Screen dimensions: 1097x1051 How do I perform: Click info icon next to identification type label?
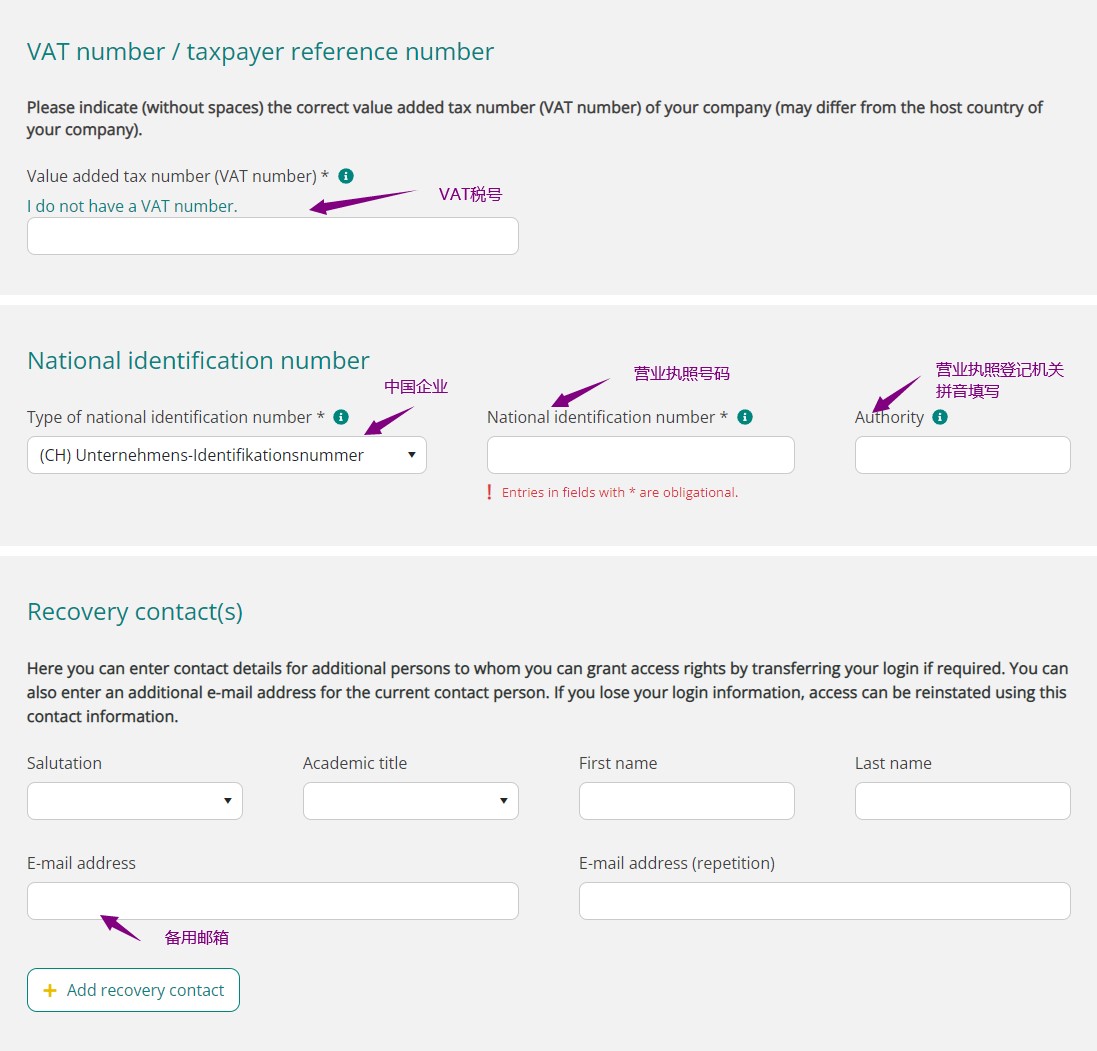coord(341,417)
